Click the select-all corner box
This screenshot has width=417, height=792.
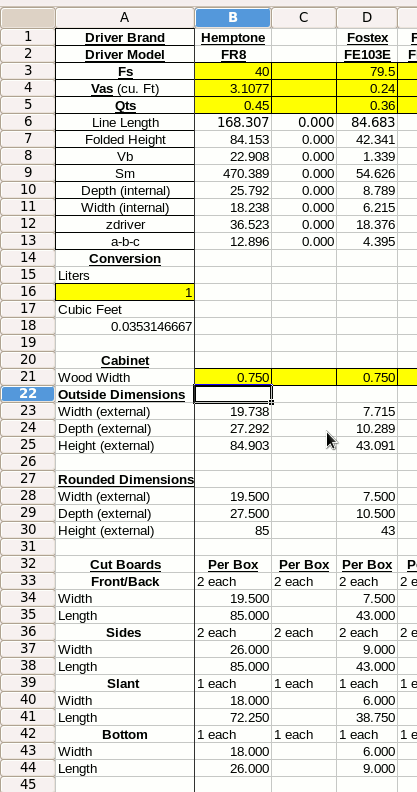tap(28, 18)
